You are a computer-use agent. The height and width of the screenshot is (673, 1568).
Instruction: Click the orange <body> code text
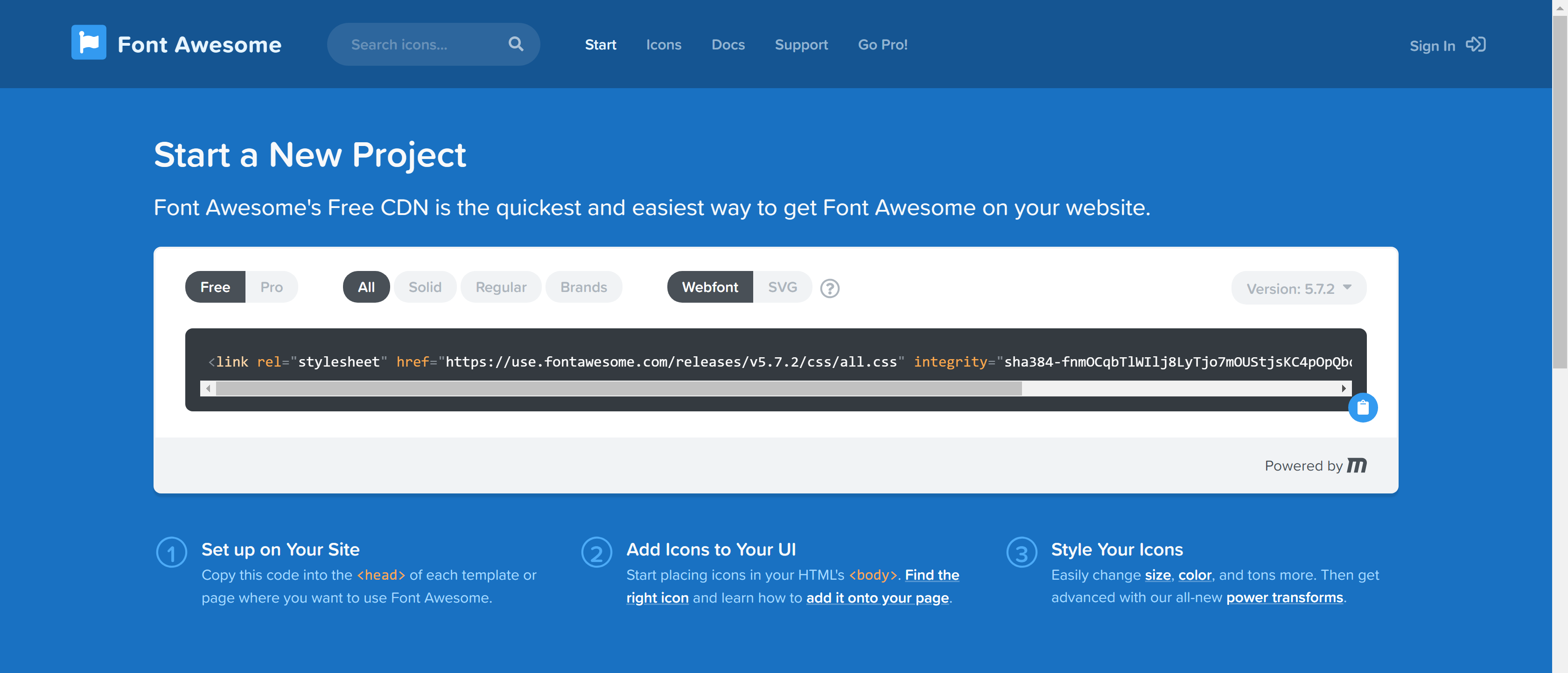(x=873, y=575)
